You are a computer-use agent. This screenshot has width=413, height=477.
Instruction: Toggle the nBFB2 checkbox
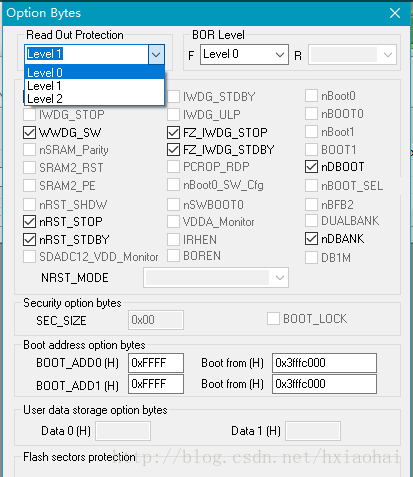pyautogui.click(x=311, y=204)
